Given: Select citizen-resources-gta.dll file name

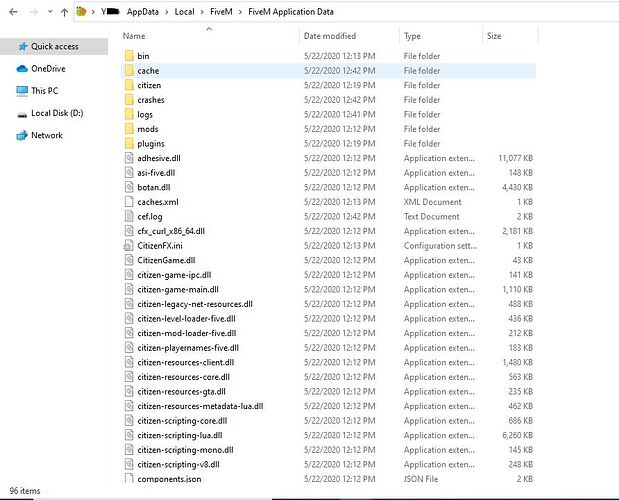Looking at the screenshot, I should click(182, 391).
